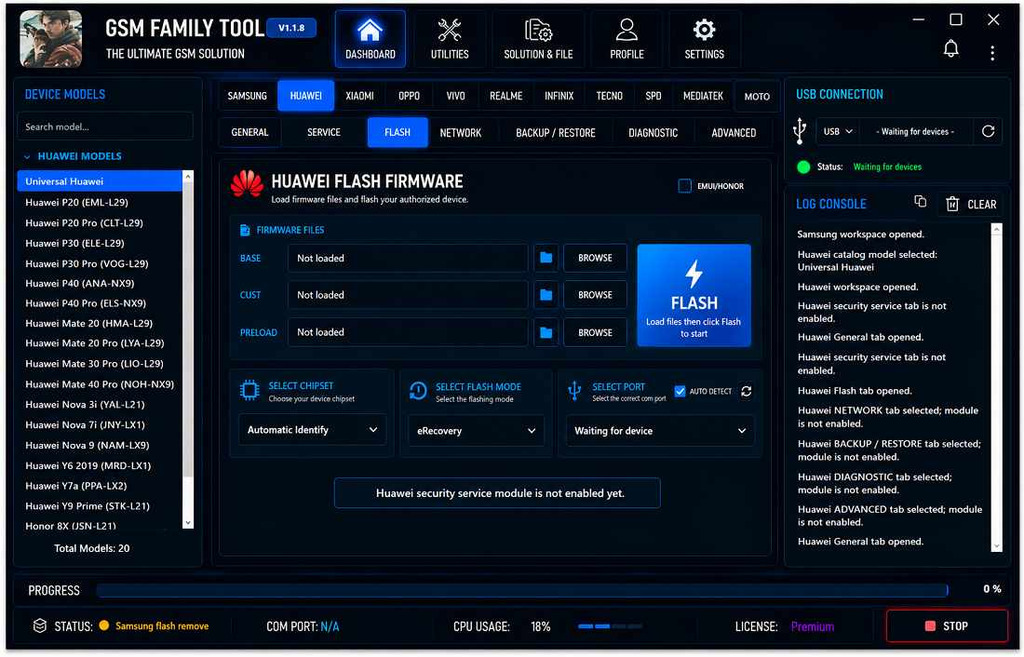The image size is (1024, 657).
Task: Clear the log console
Action: [971, 204]
